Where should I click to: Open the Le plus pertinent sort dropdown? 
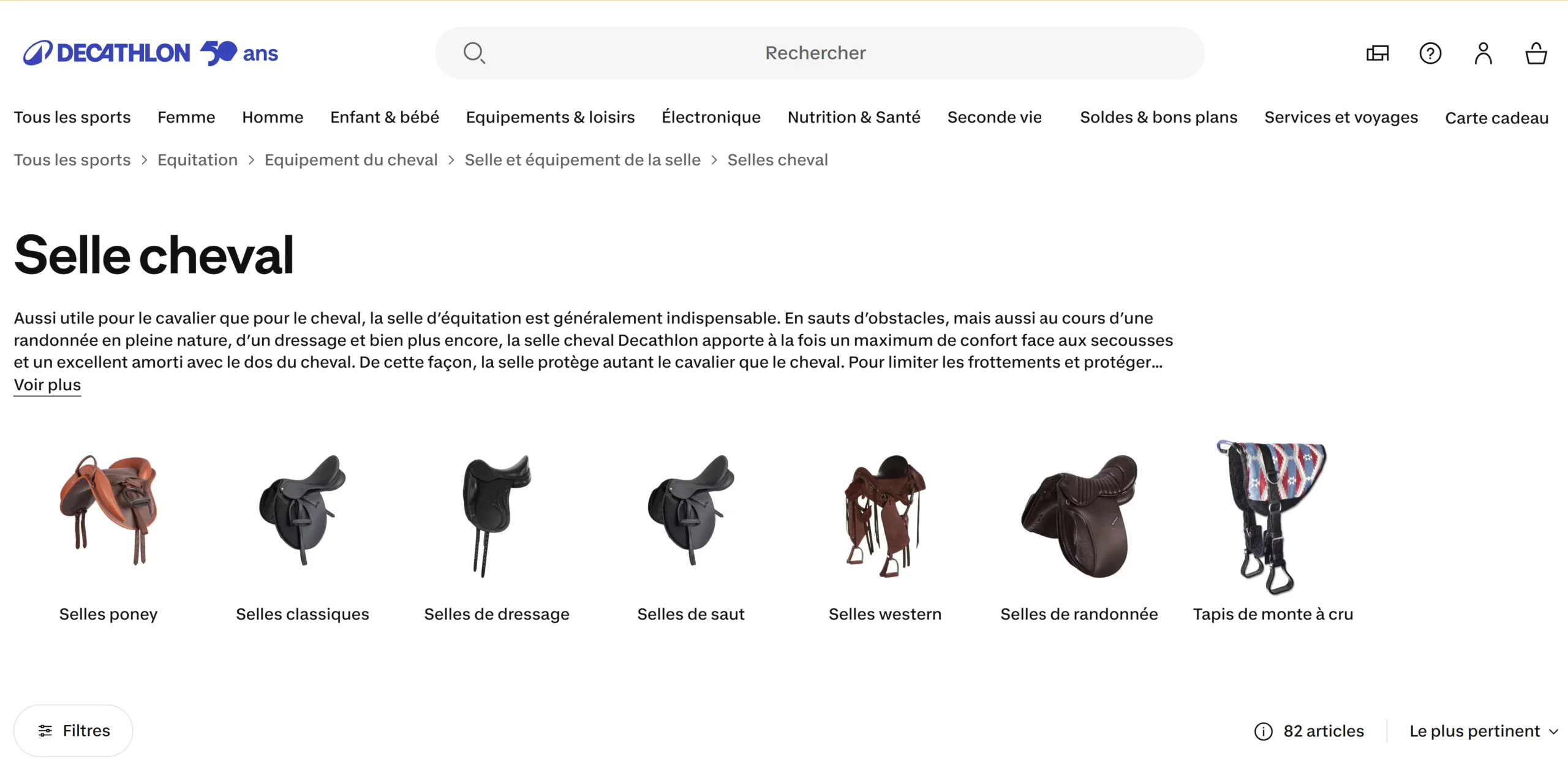pyautogui.click(x=1484, y=731)
